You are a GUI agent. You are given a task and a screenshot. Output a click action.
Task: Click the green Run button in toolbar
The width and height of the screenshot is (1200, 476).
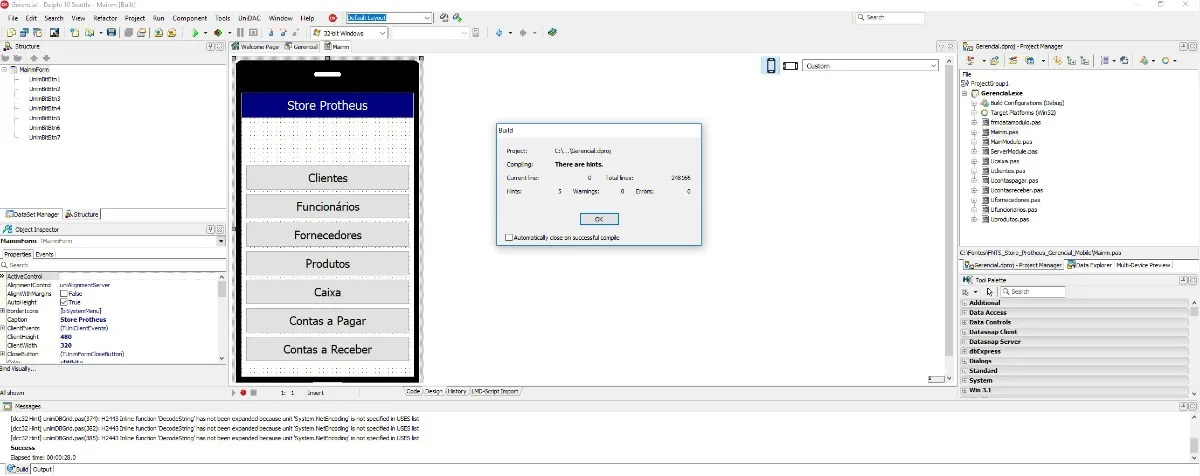coord(195,32)
